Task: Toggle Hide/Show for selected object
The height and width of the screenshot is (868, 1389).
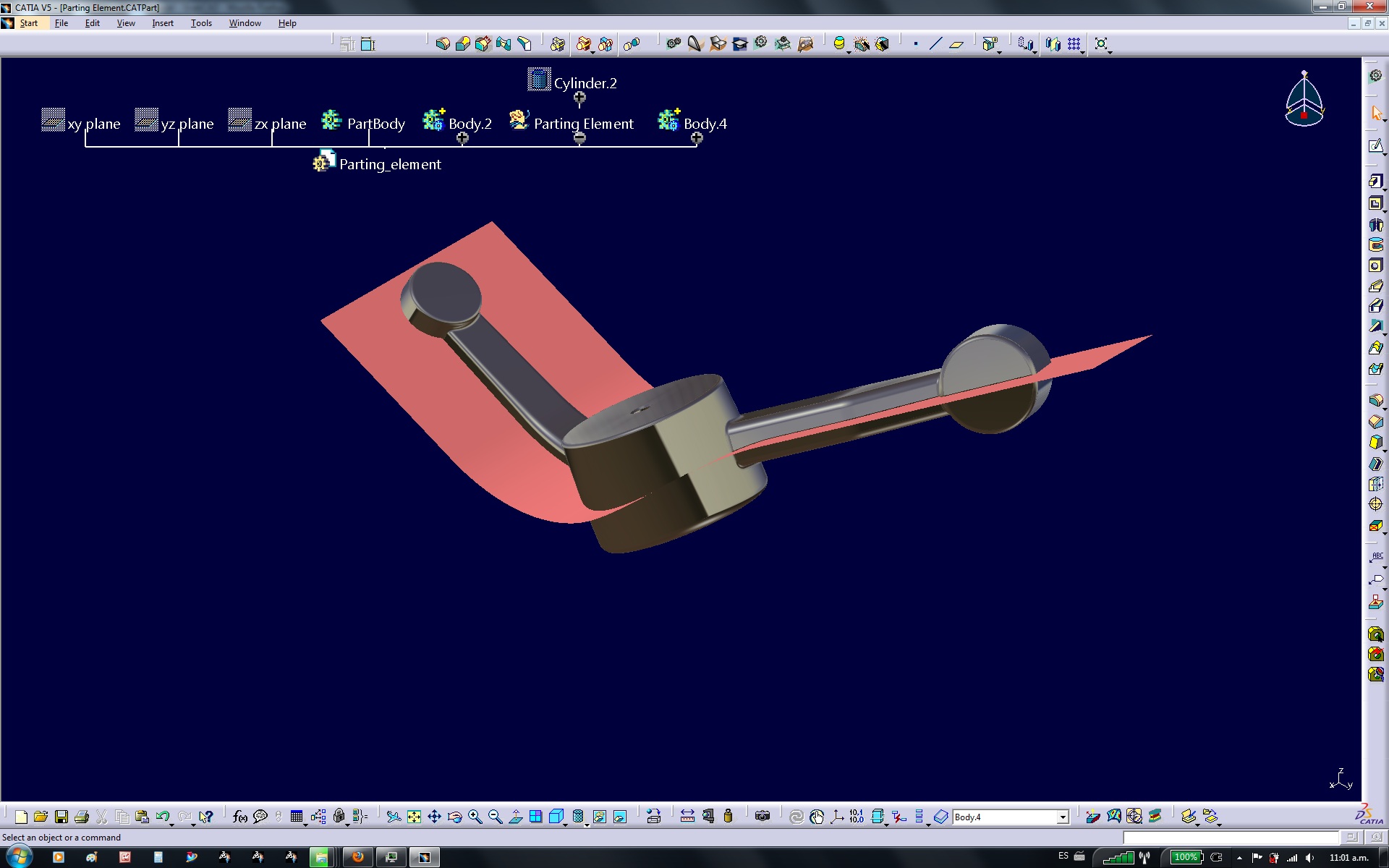Action: (x=599, y=817)
